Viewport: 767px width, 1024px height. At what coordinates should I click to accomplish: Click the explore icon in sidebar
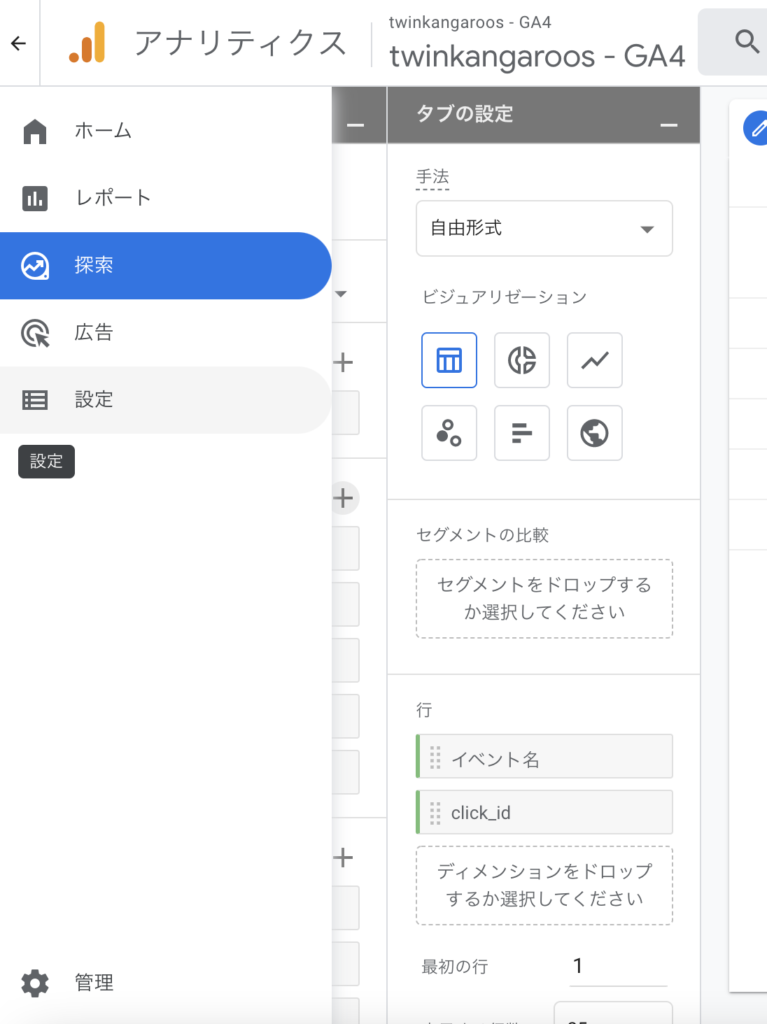[35, 266]
